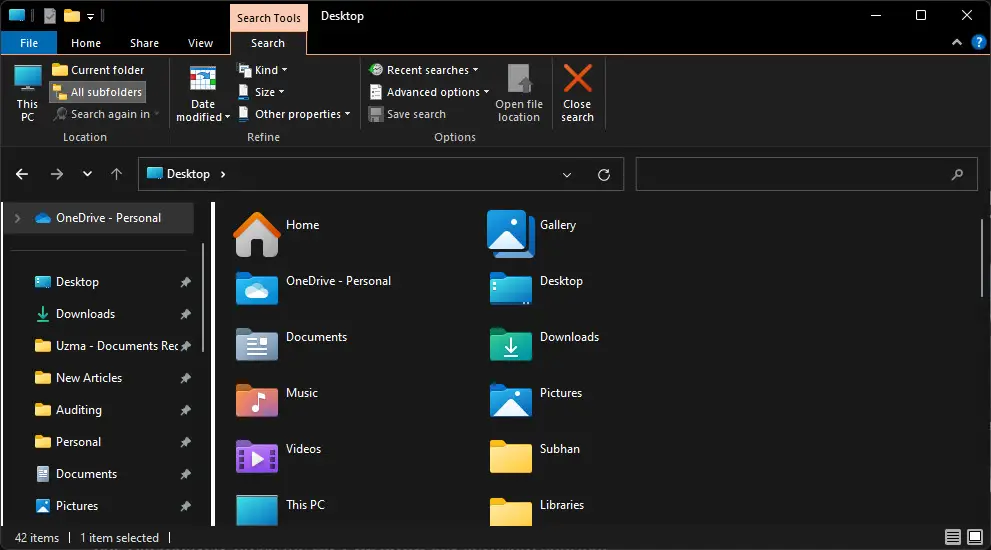Select the Libraries folder icon
991x550 pixels.
[511, 511]
